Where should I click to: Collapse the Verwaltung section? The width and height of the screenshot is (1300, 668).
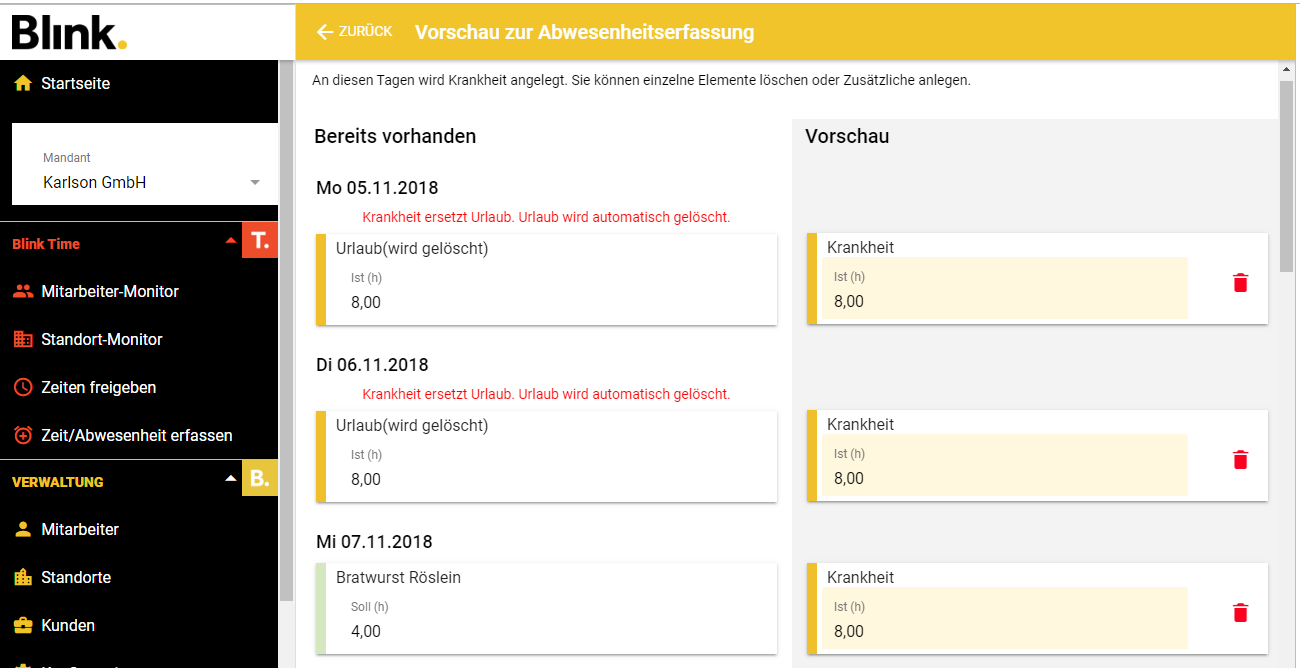231,479
